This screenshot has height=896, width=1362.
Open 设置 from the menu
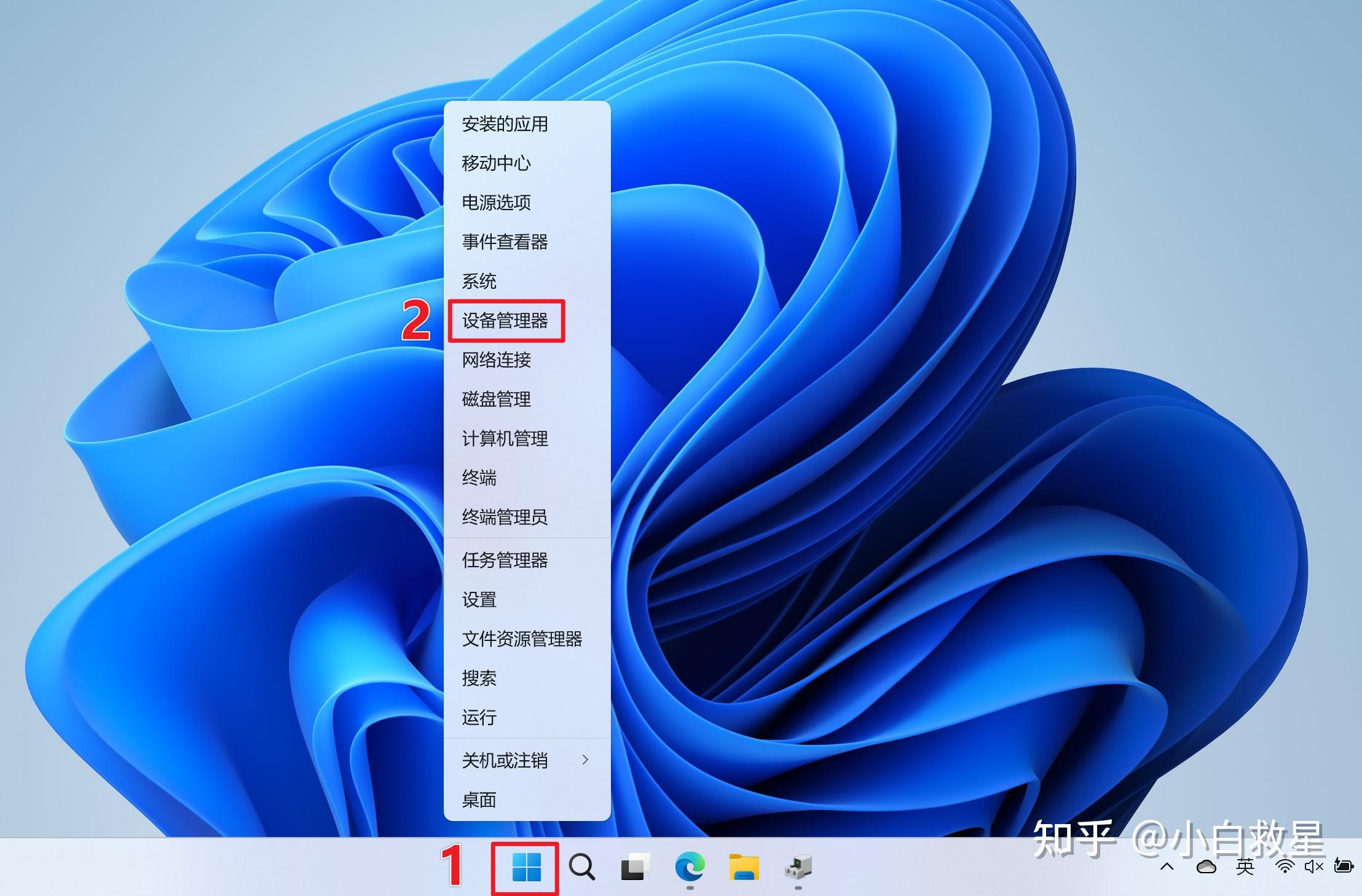click(478, 600)
